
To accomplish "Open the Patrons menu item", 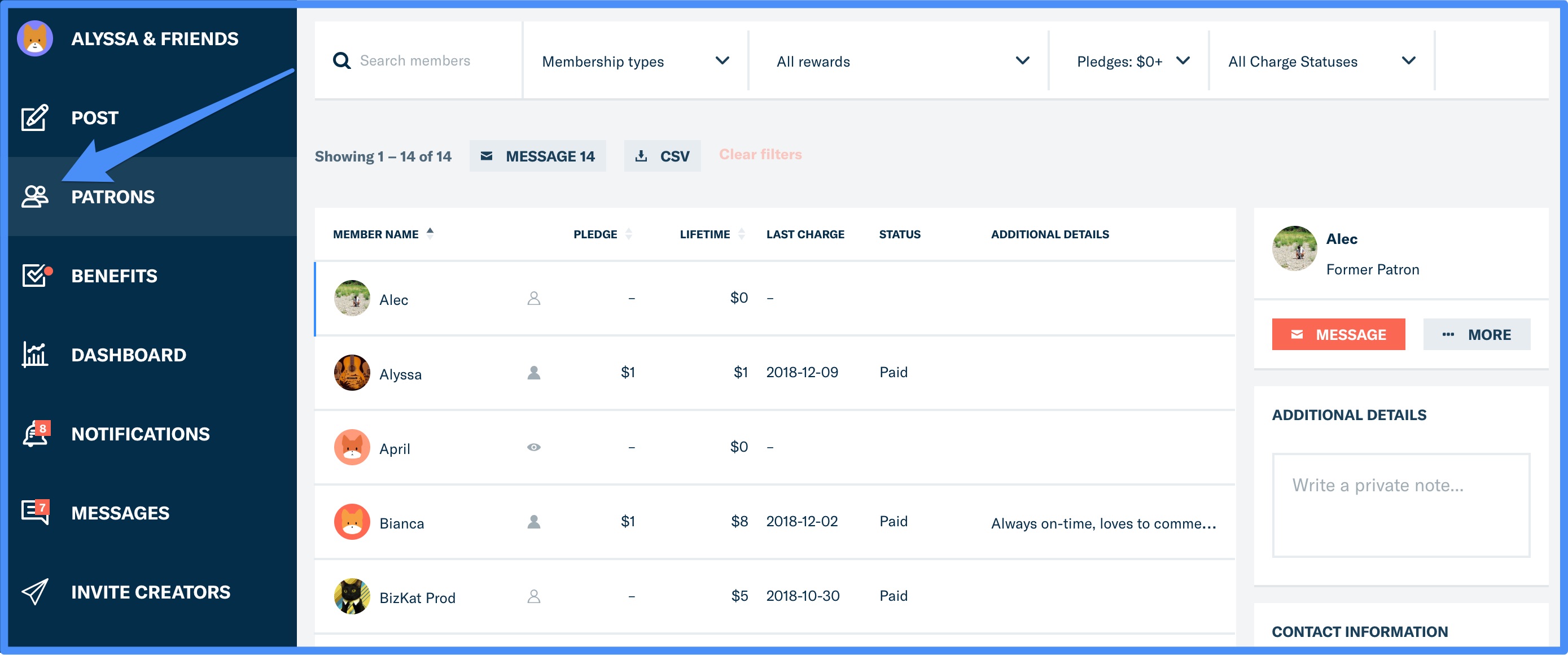I will (152, 197).
